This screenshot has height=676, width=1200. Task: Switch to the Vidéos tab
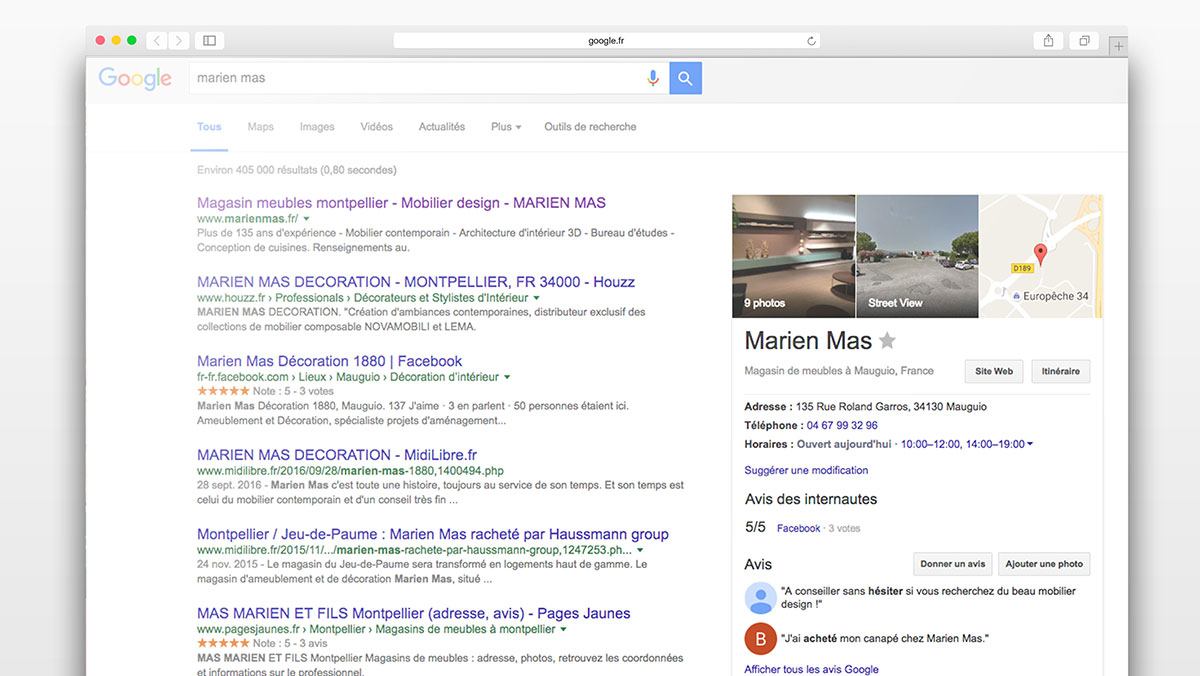(x=377, y=127)
